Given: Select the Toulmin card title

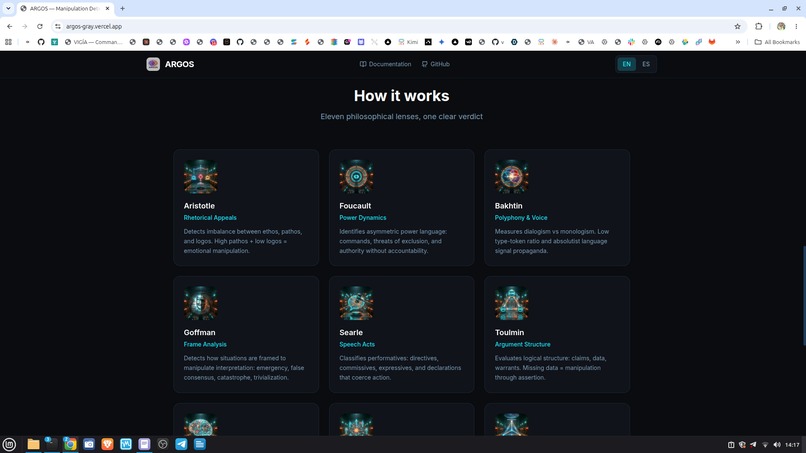Looking at the screenshot, I should [x=509, y=333].
